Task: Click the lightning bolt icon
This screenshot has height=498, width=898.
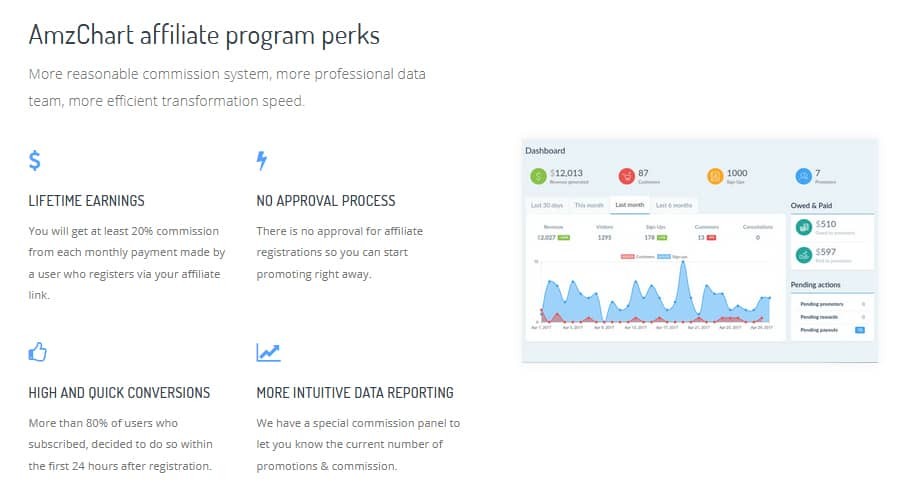Action: coord(262,161)
